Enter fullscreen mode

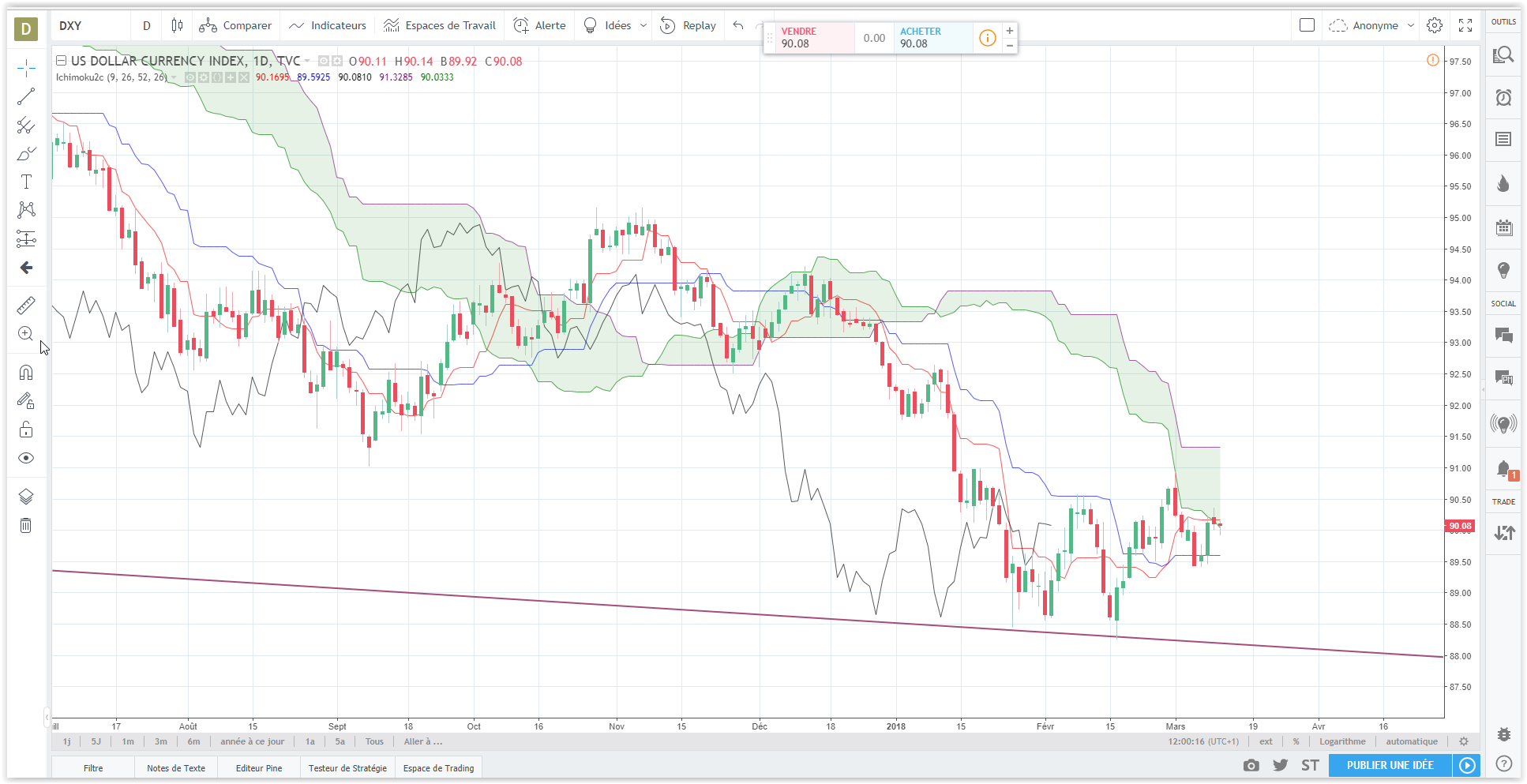1465,25
